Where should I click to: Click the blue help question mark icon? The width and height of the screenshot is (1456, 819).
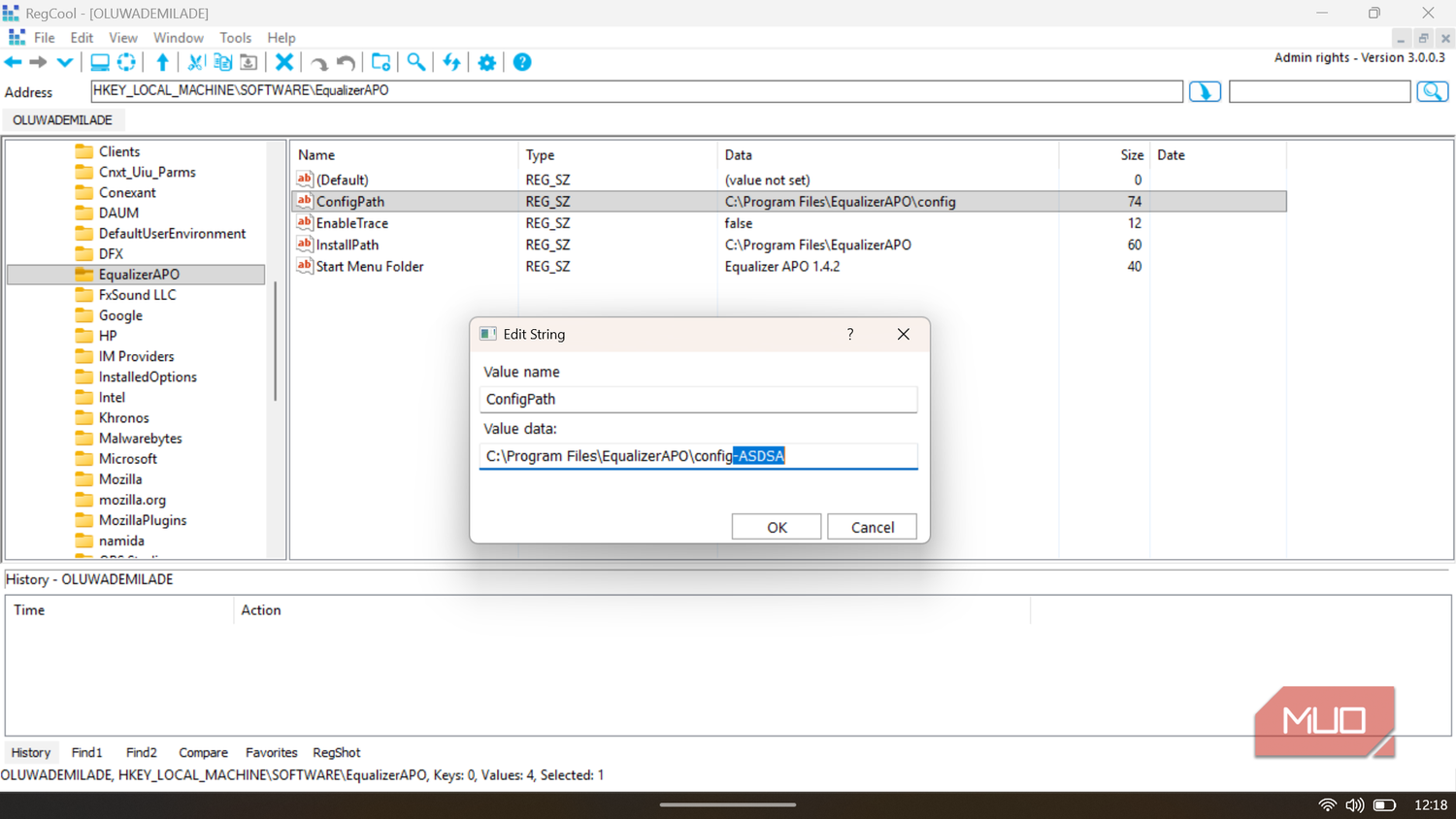pos(522,62)
